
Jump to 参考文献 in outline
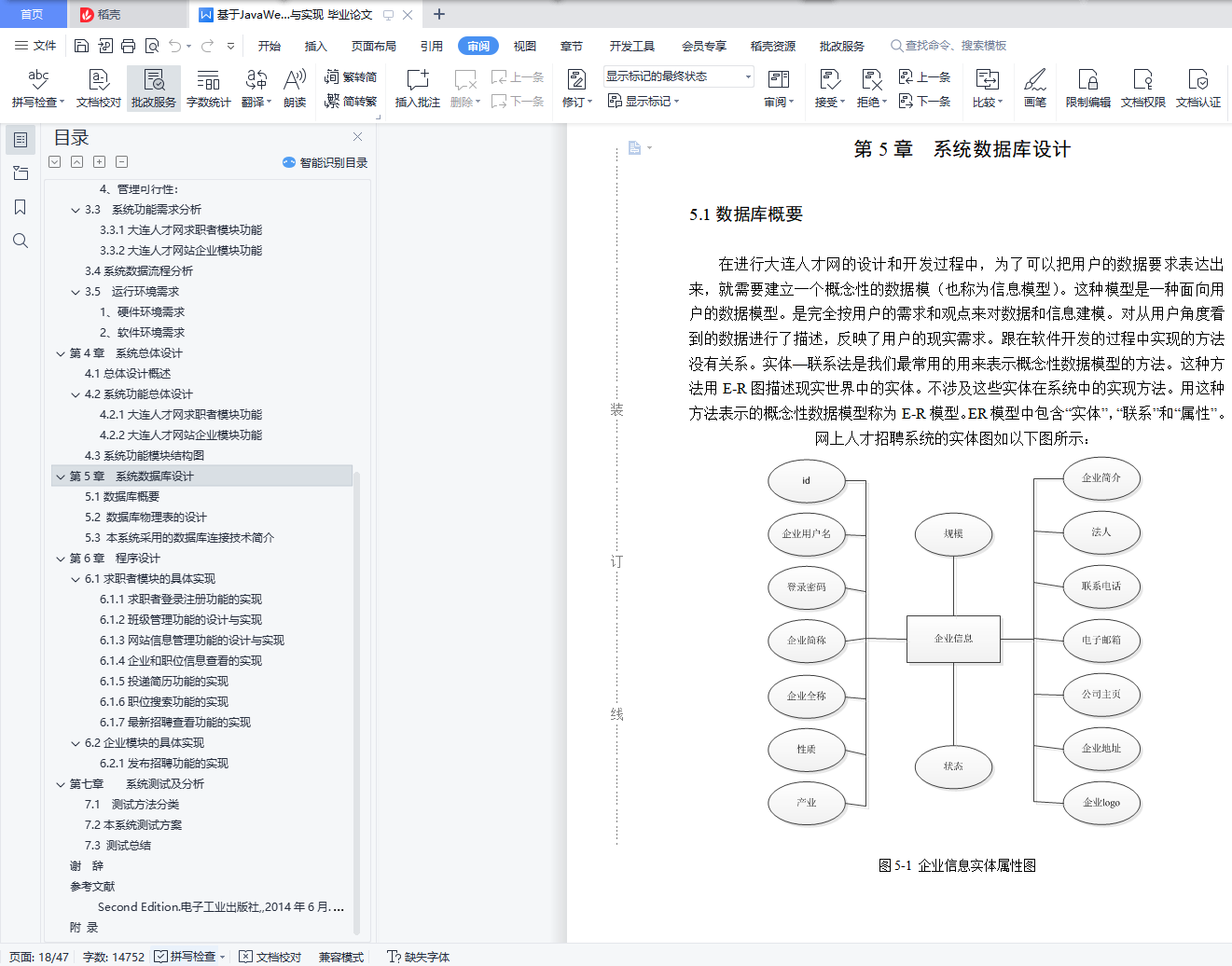coord(92,887)
